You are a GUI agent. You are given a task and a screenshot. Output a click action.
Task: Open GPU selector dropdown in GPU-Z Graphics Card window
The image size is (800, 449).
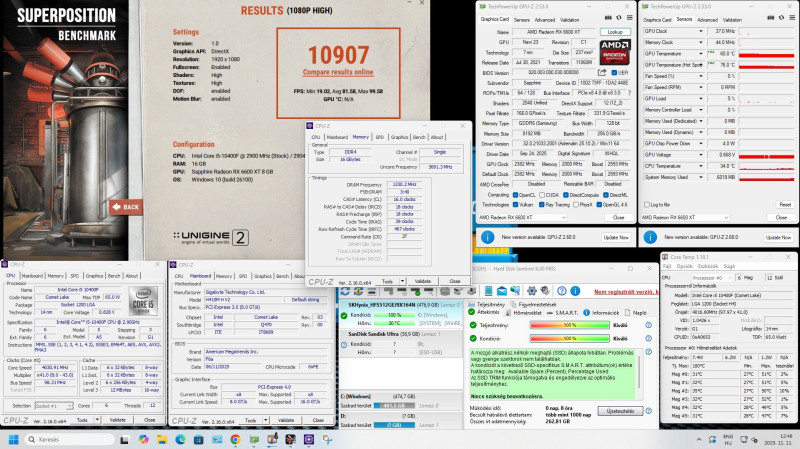click(522, 217)
